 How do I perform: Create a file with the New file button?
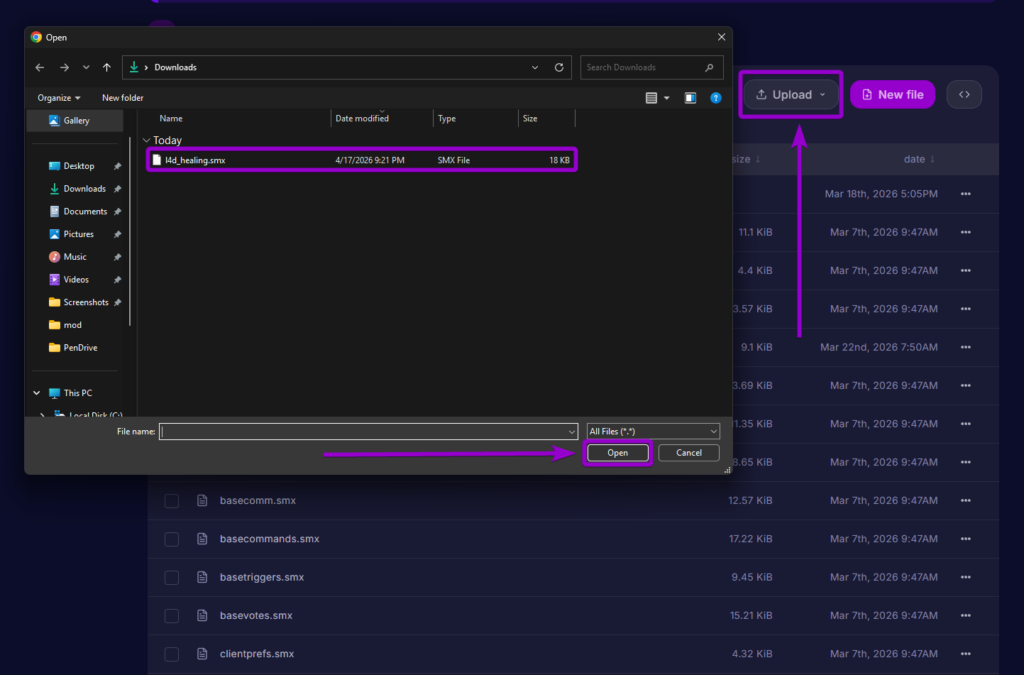[x=891, y=94]
